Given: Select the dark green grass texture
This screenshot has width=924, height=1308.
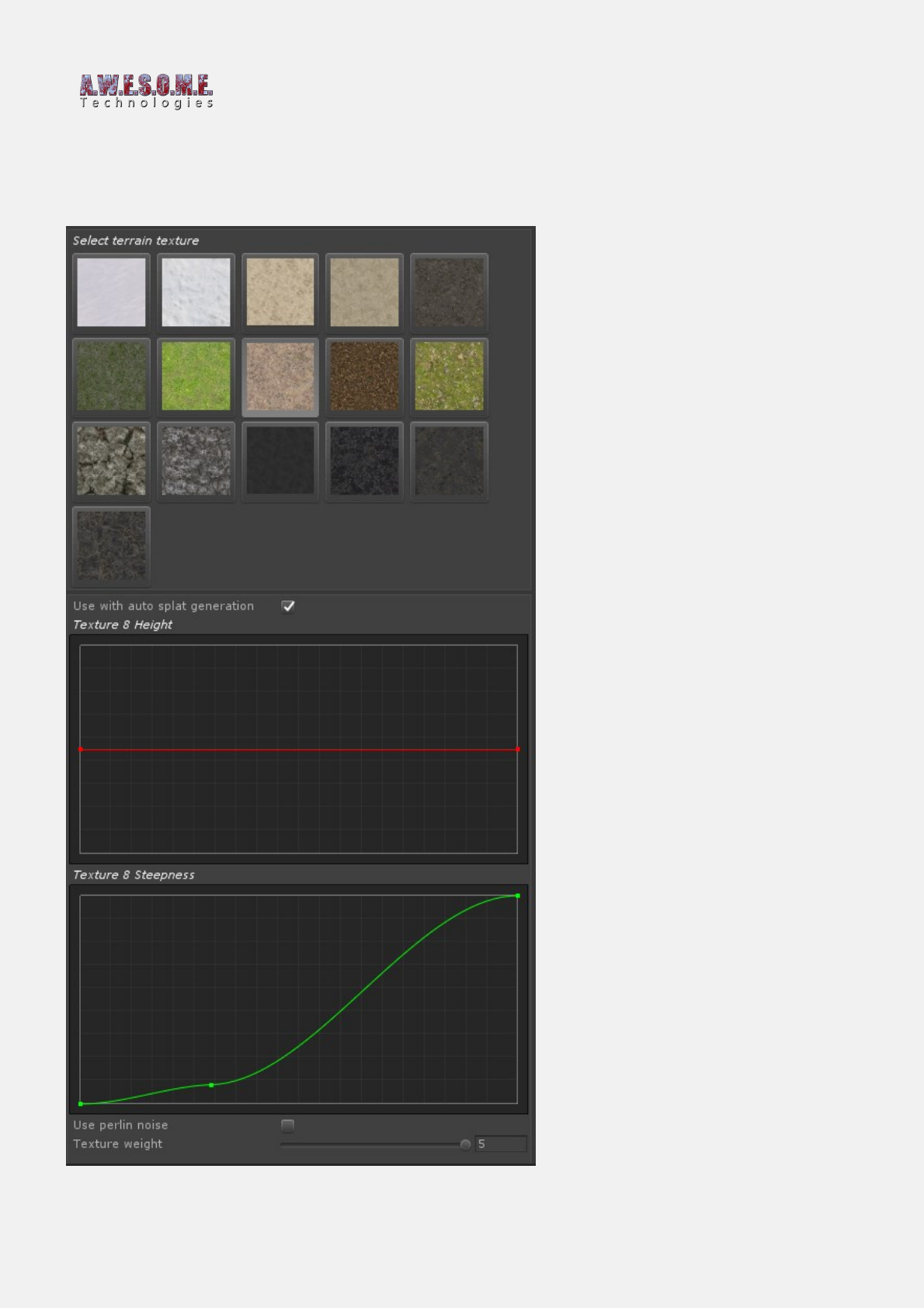Looking at the screenshot, I should click(111, 377).
